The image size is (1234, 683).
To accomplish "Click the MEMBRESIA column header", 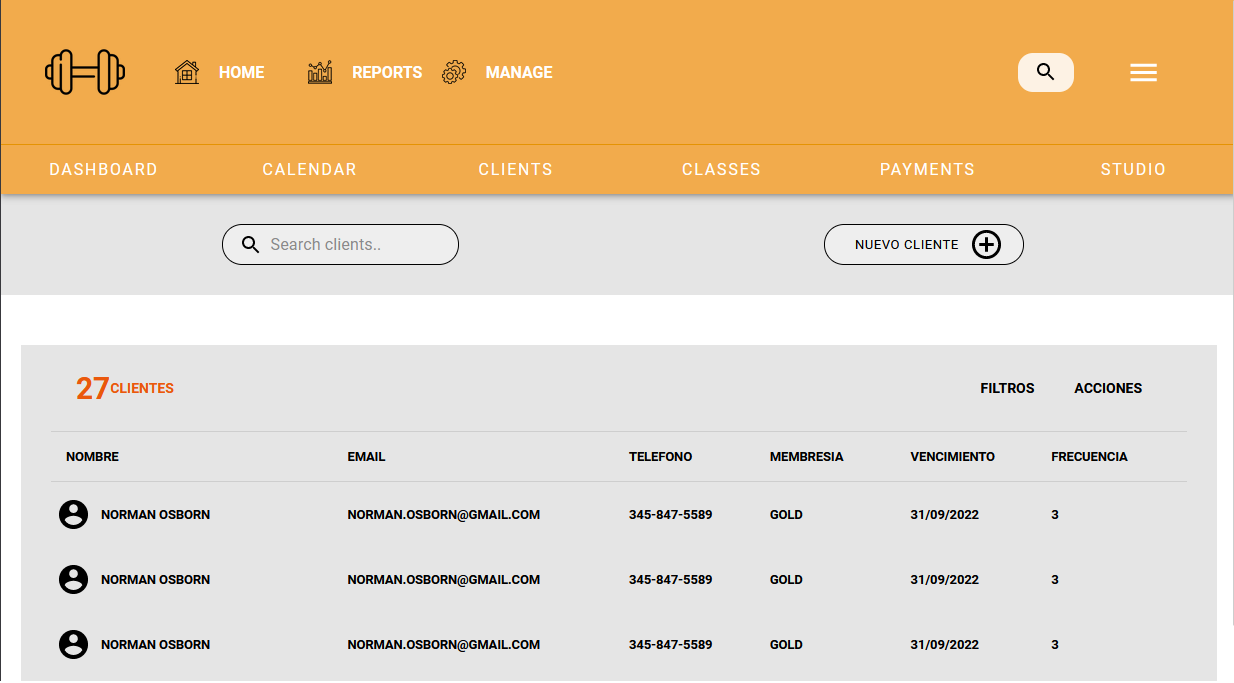I will (x=807, y=457).
